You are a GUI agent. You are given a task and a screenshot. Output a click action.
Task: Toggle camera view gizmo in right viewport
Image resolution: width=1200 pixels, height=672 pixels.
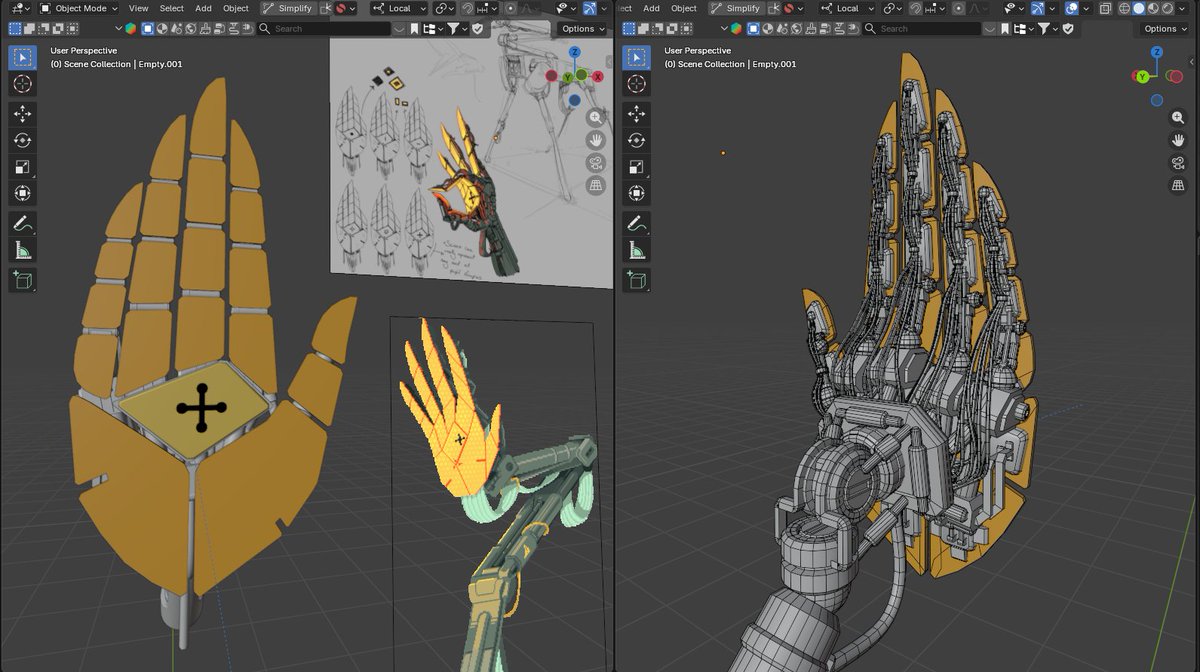click(x=1178, y=163)
